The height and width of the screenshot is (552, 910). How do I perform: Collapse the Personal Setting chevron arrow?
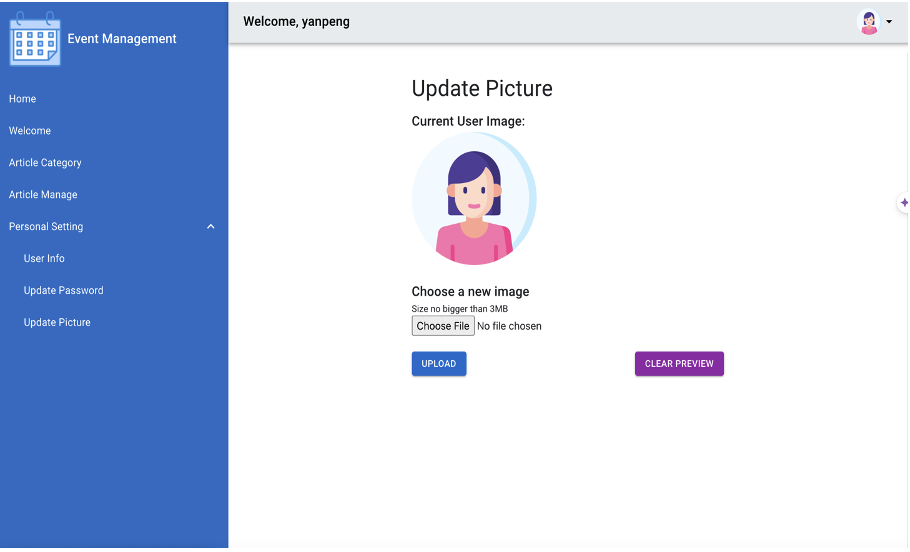(210, 227)
